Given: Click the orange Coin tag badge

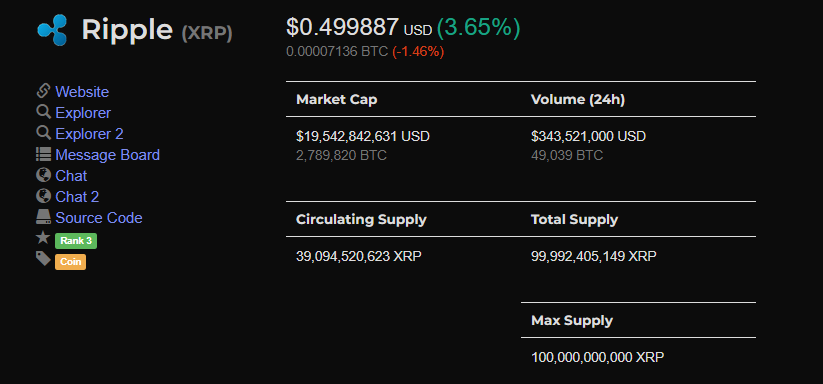Looking at the screenshot, I should click(70, 262).
